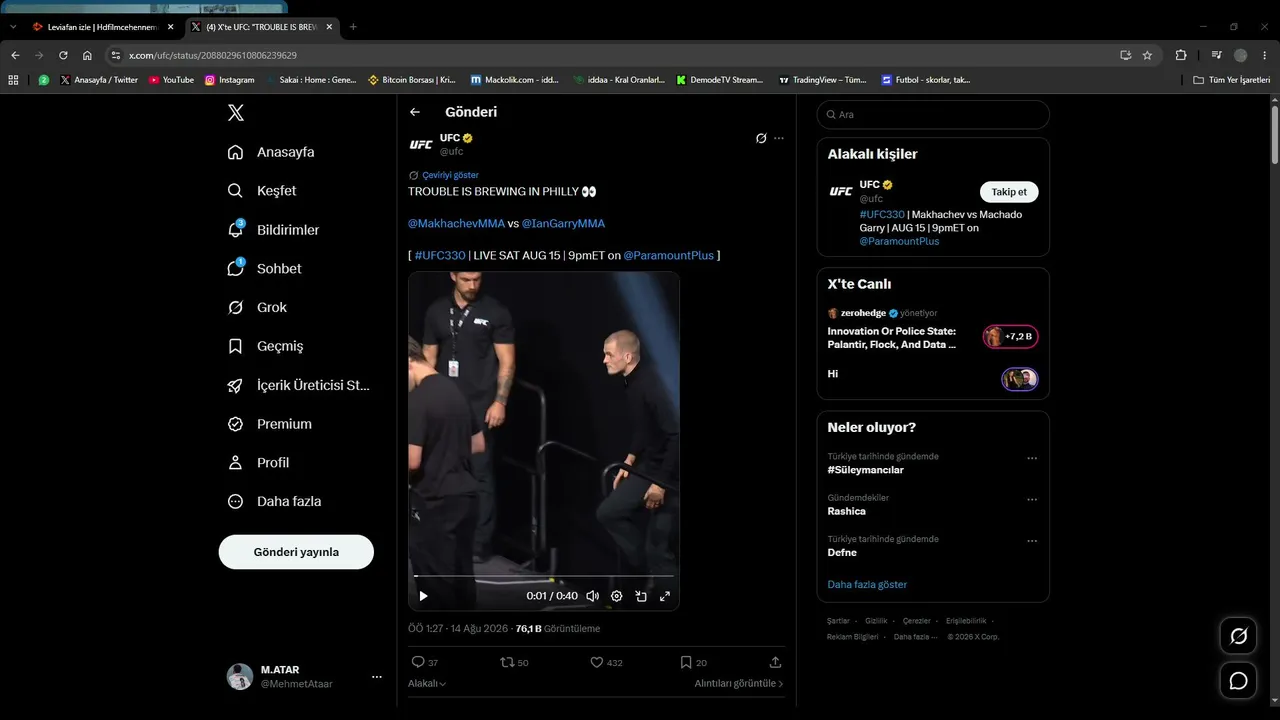This screenshot has width=1280, height=720.
Task: Open Geçmiş bookmarks
Action: [266, 346]
